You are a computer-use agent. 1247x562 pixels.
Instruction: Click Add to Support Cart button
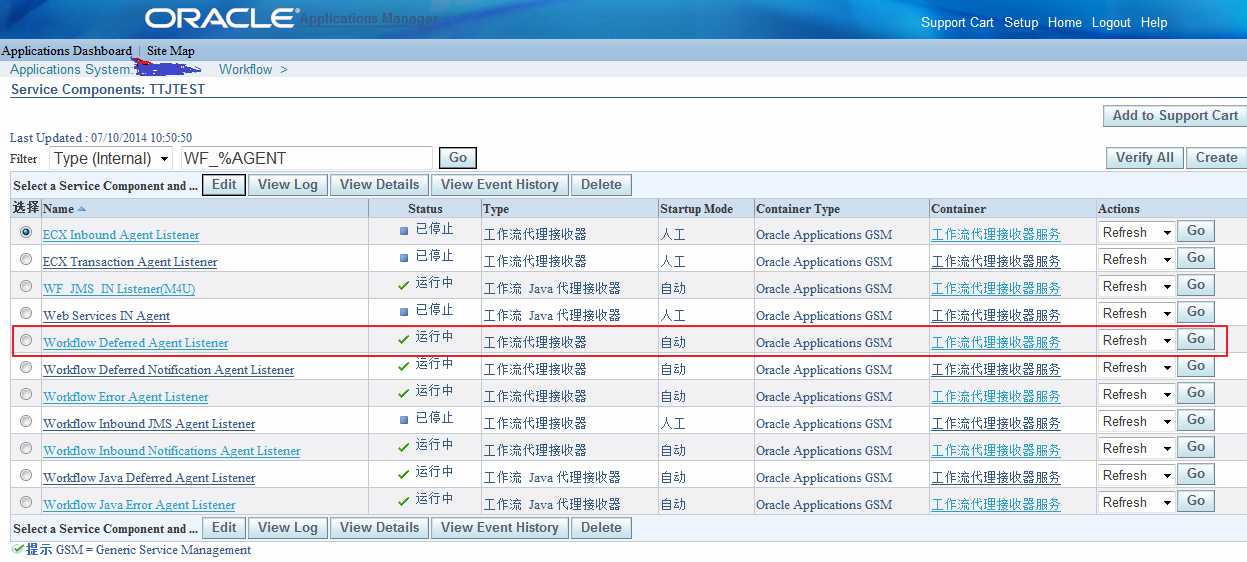pyautogui.click(x=1174, y=116)
